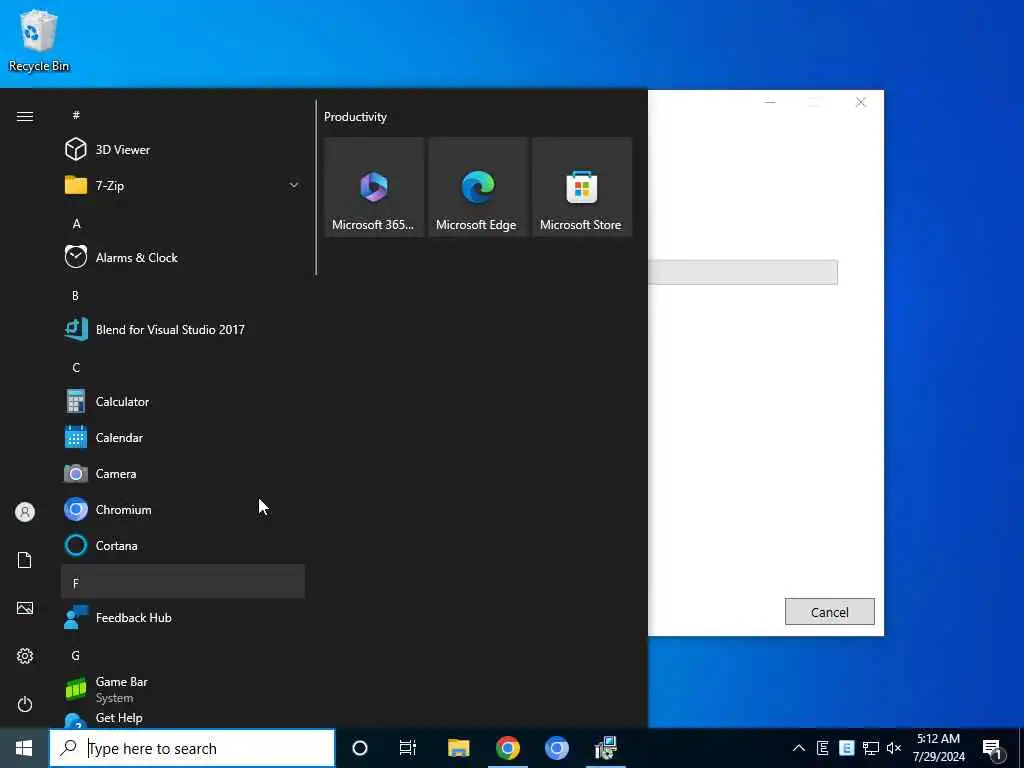The image size is (1024, 768).
Task: Click Cancel in the background dialog
Action: click(829, 612)
